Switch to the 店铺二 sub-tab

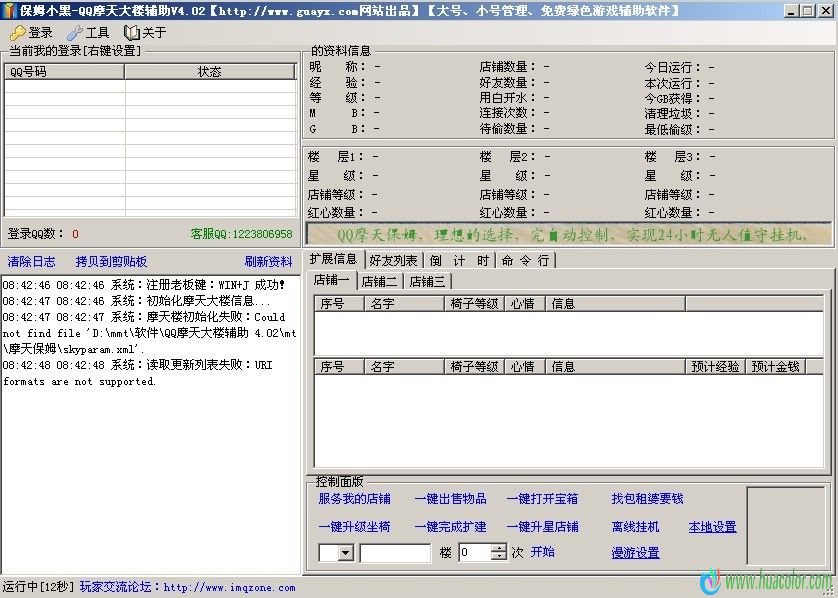(x=379, y=281)
